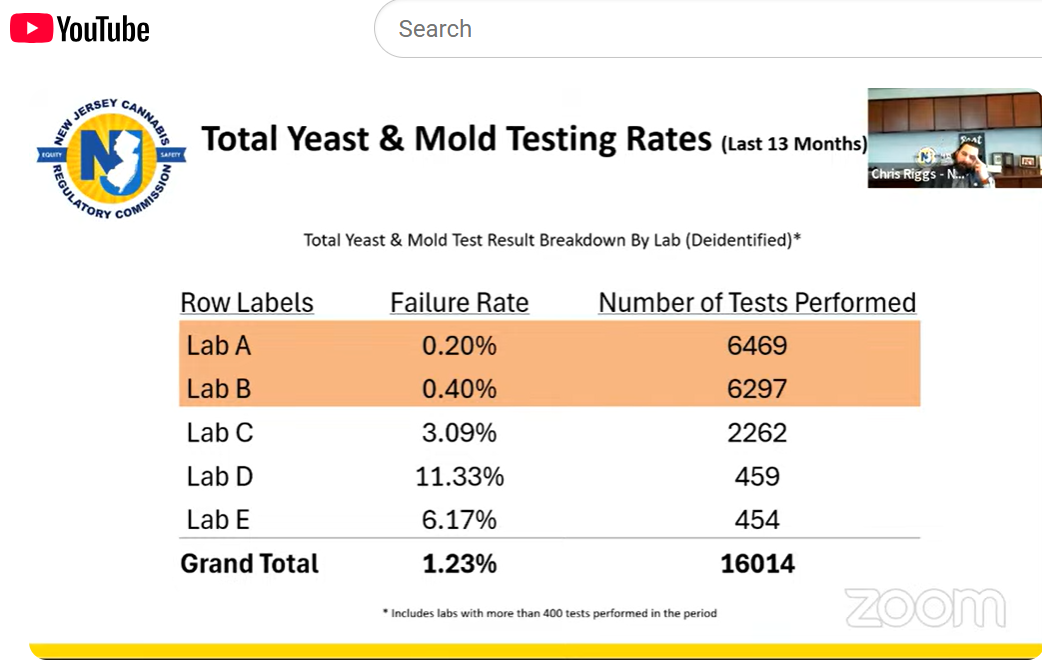Click the slide title "Total Yeast & Mold Testing Rates"

point(456,139)
